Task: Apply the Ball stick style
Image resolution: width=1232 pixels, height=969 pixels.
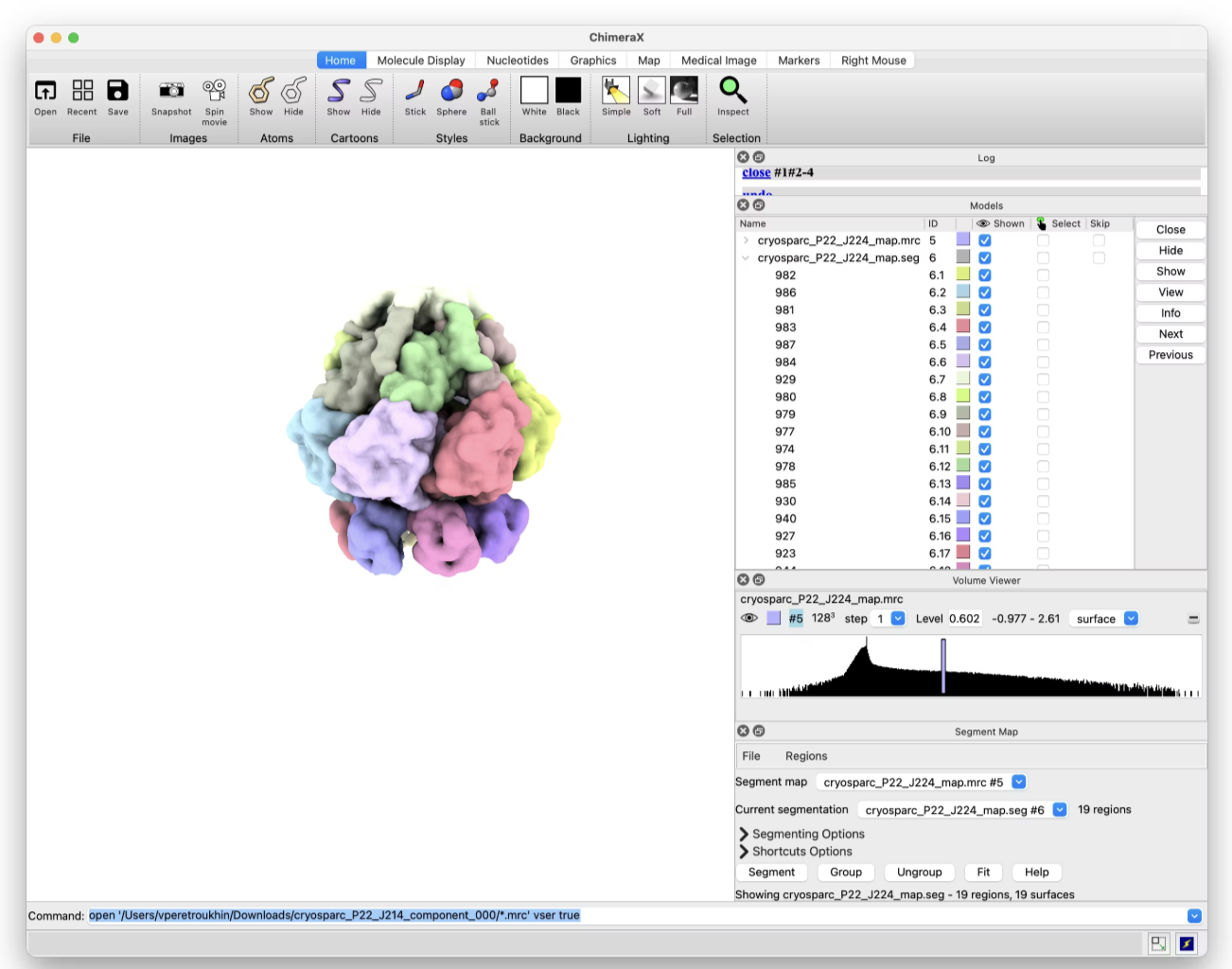Action: [x=488, y=91]
